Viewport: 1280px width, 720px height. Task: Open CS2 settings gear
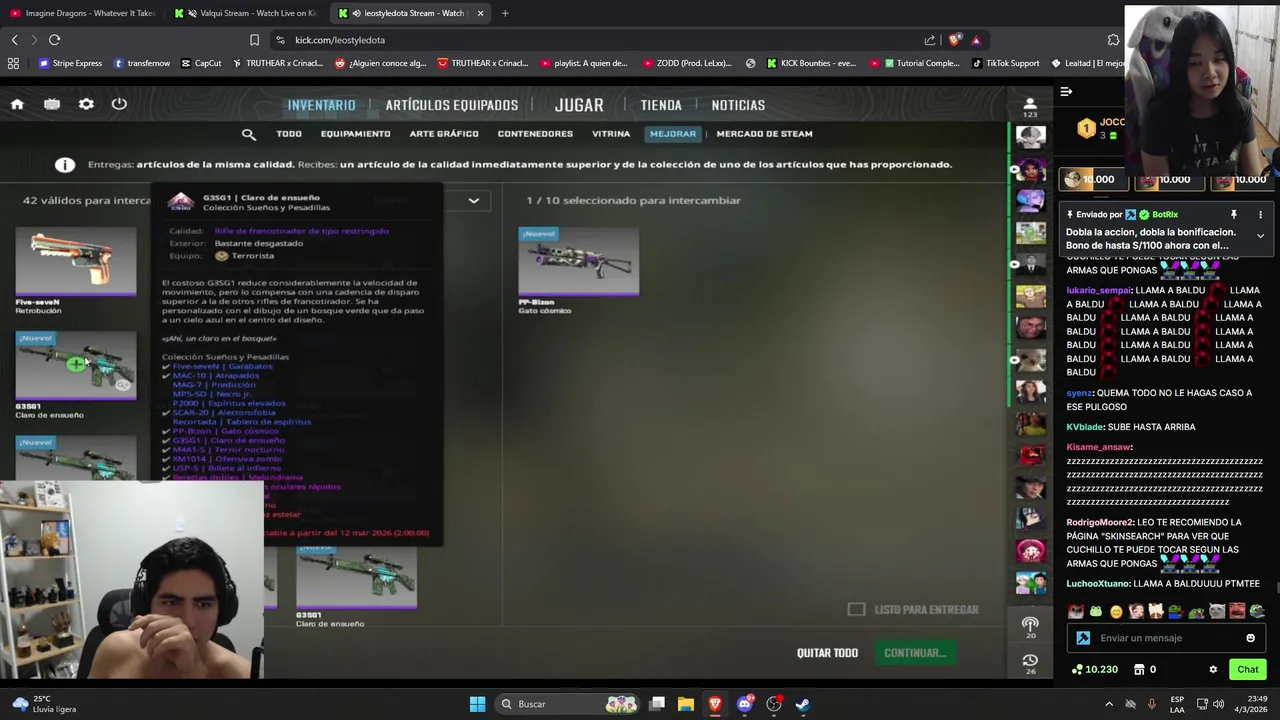tap(86, 104)
